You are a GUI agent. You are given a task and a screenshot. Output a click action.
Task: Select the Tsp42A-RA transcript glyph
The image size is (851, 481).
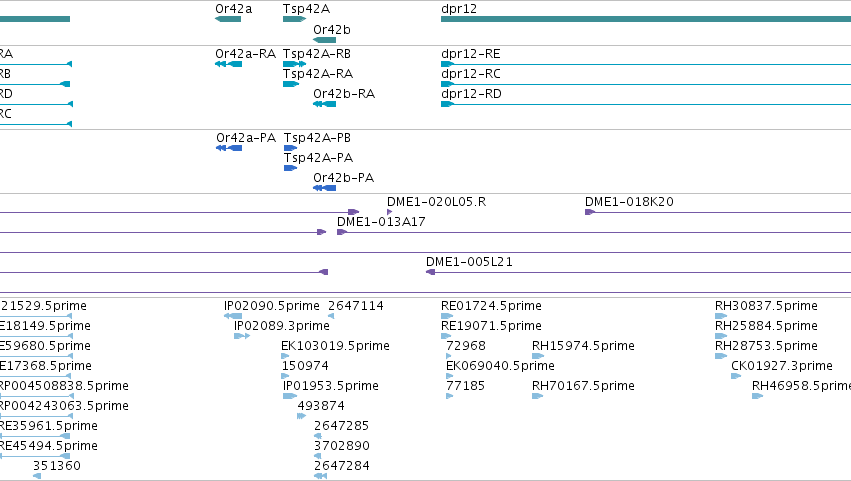tap(291, 84)
